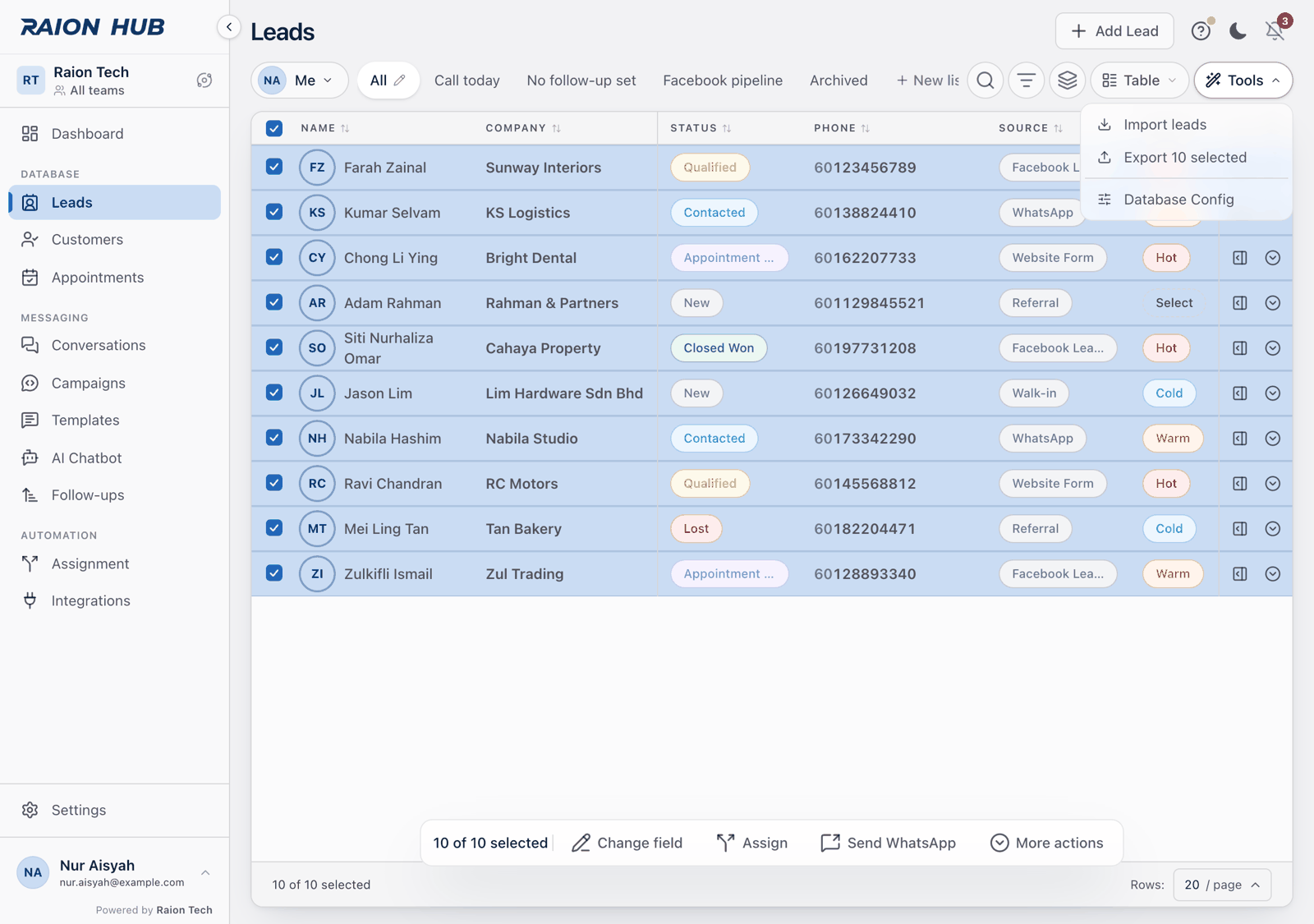
Task: Click the layers grouping icon
Action: point(1067,80)
